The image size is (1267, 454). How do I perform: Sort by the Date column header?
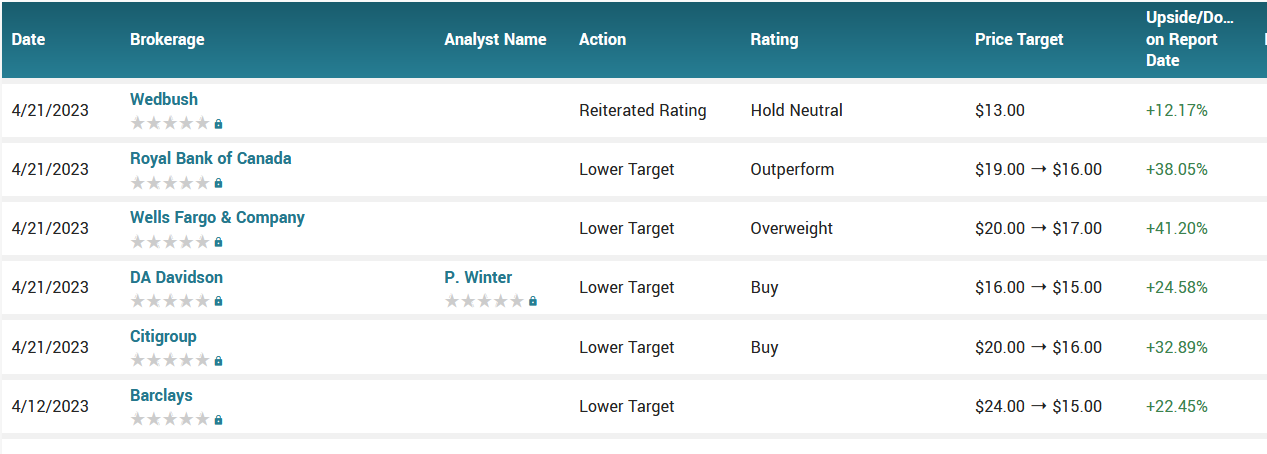[29, 39]
